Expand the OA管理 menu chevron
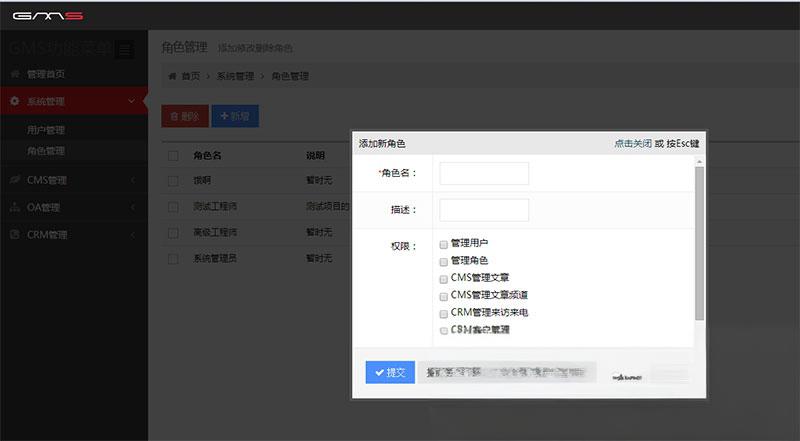The width and height of the screenshot is (800, 441). tap(133, 207)
